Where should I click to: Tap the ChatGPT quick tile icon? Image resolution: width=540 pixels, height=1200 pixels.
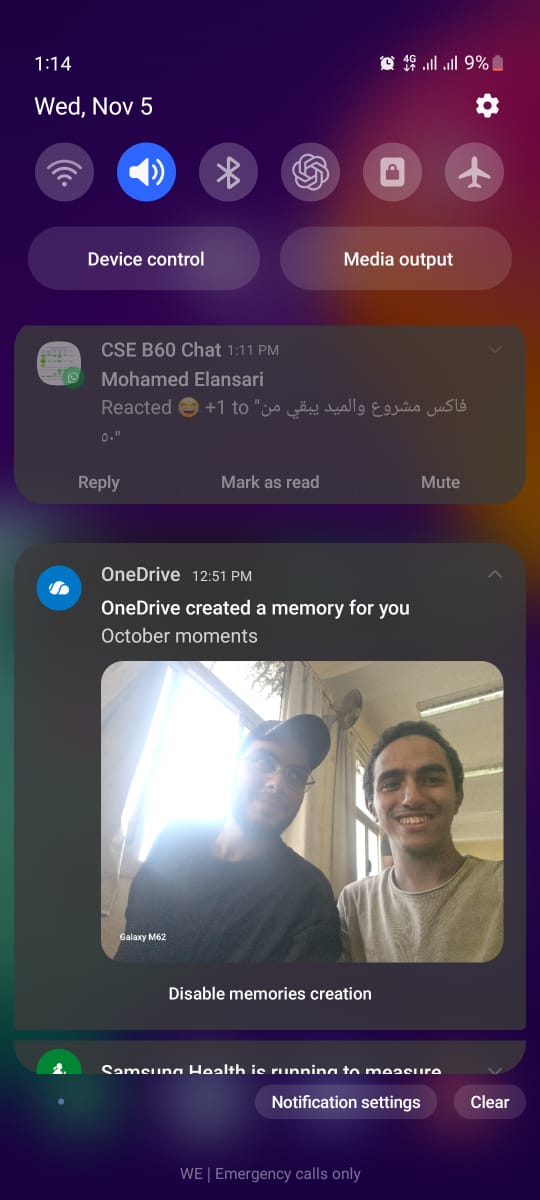coord(311,173)
